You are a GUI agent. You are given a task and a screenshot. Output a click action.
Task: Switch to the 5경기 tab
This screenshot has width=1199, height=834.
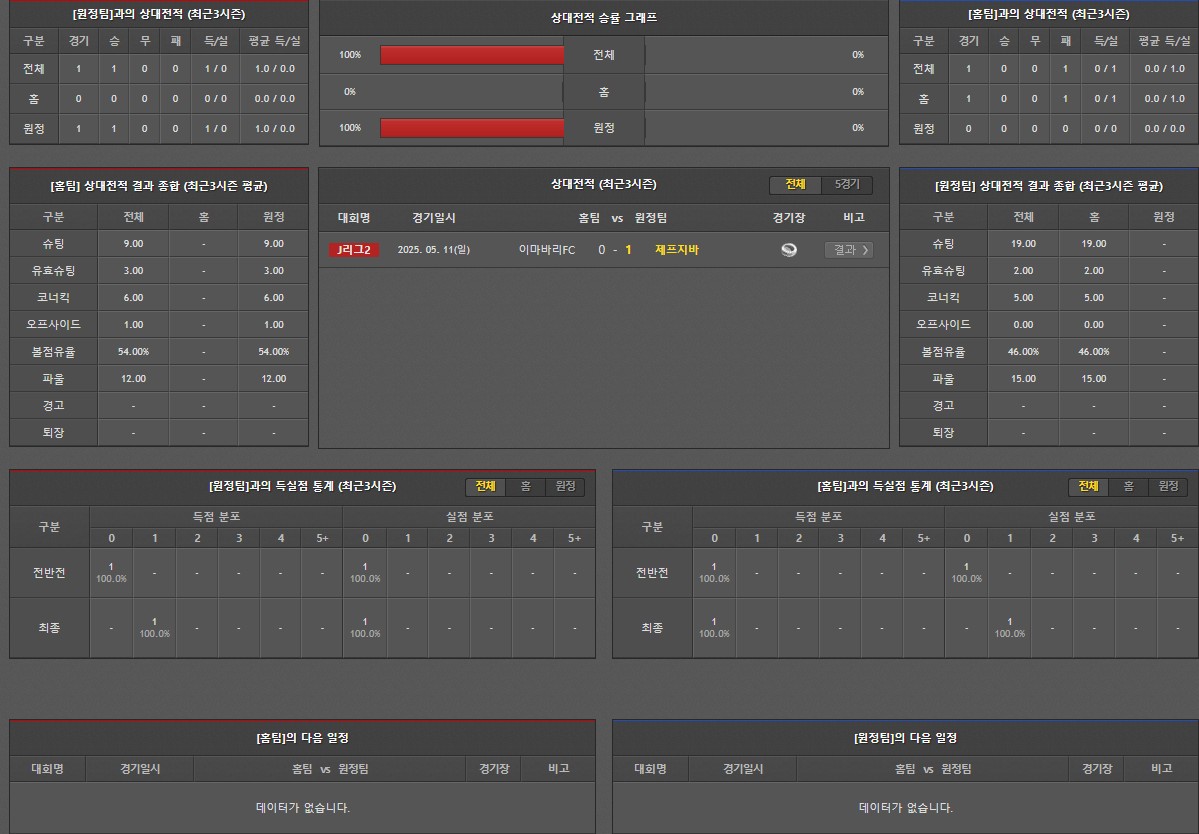[847, 185]
